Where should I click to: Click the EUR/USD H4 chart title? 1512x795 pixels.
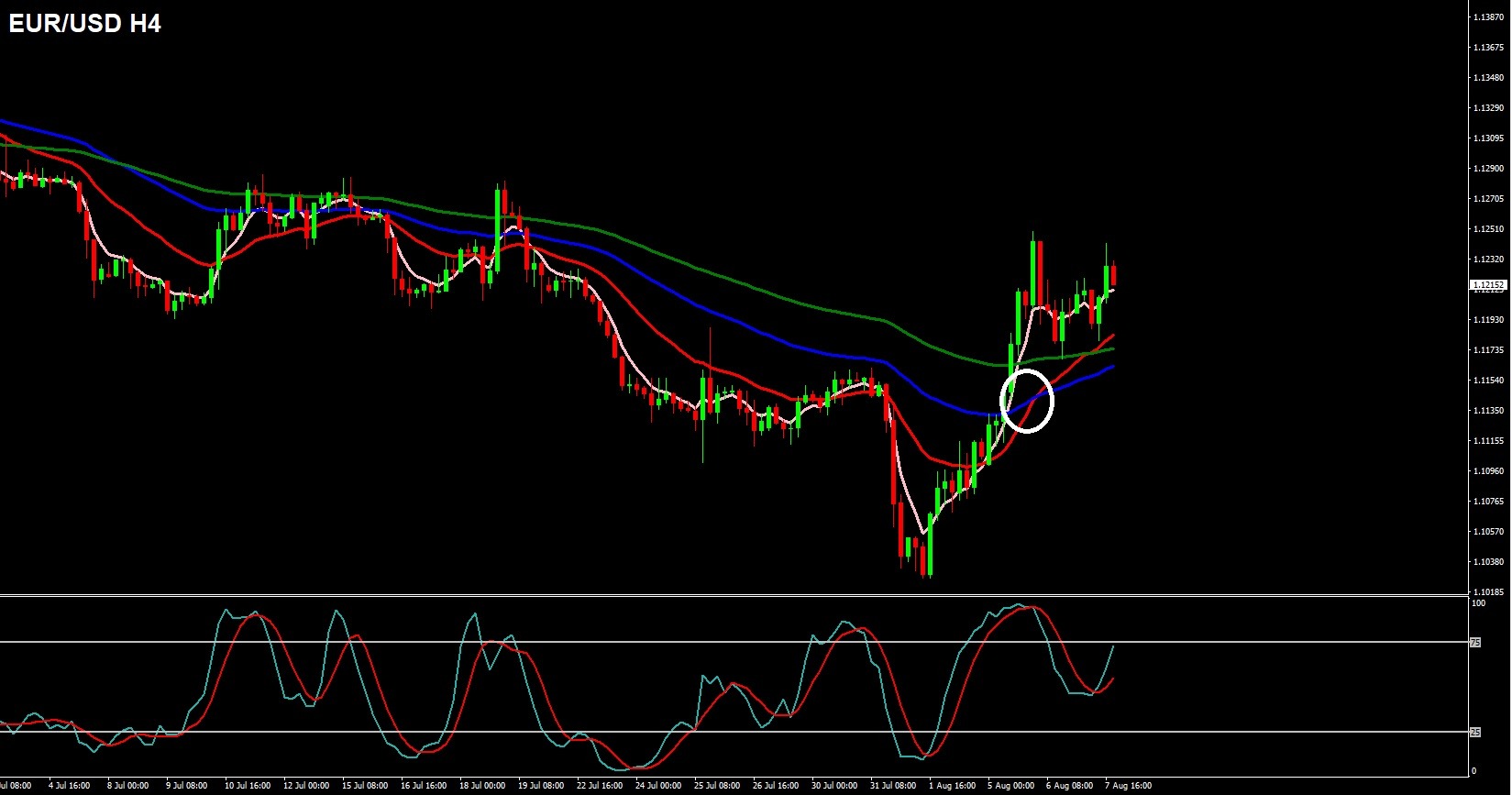coord(84,25)
